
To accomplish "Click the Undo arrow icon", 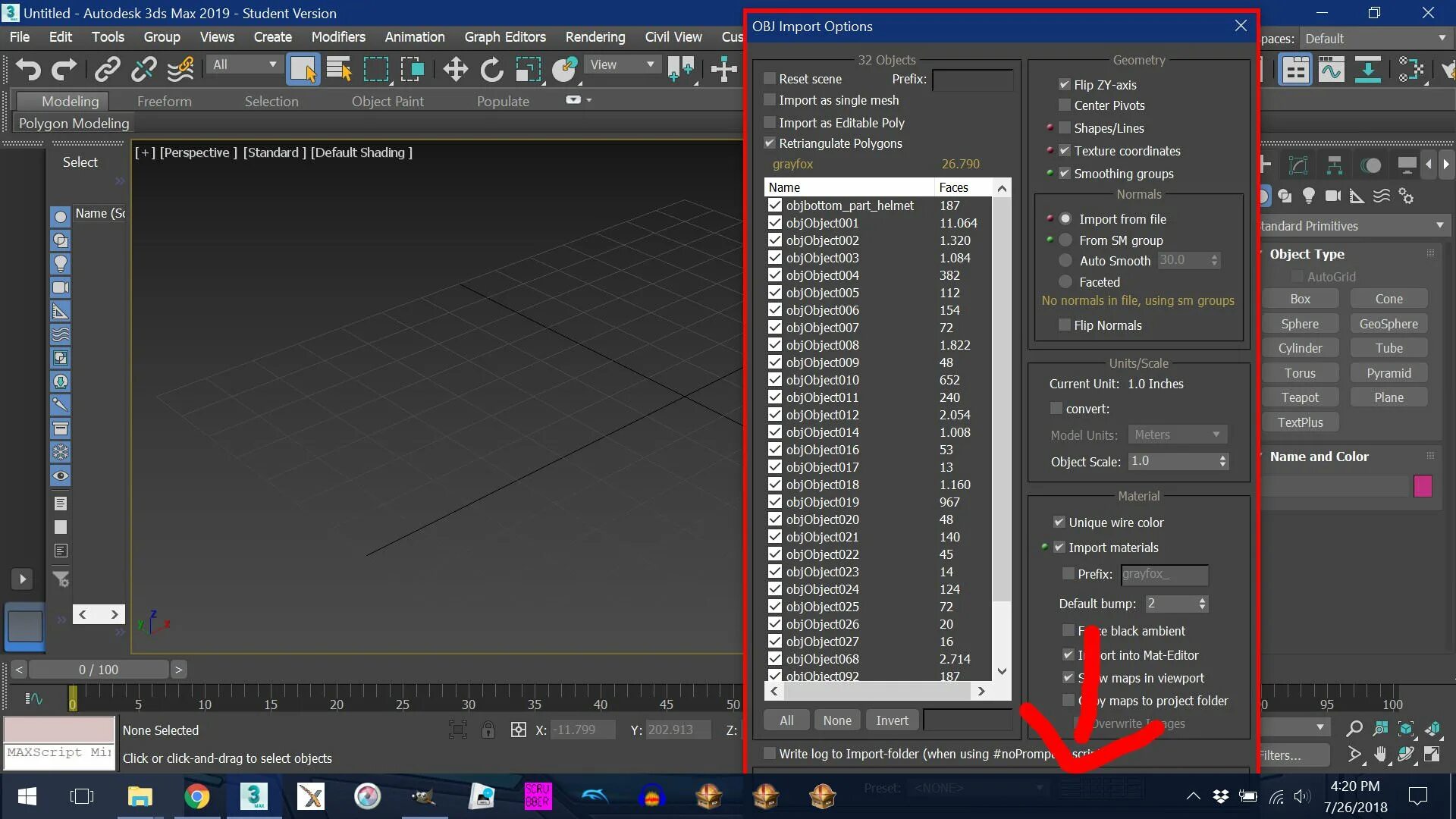I will [28, 69].
